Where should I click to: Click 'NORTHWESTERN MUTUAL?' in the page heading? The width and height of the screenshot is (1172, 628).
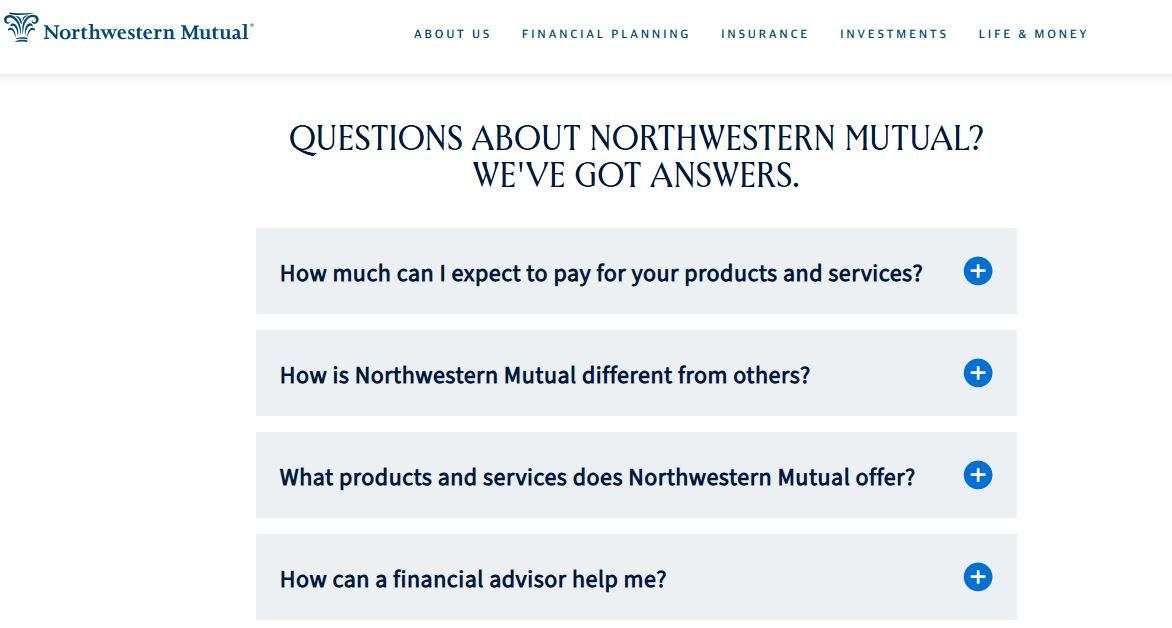786,139
